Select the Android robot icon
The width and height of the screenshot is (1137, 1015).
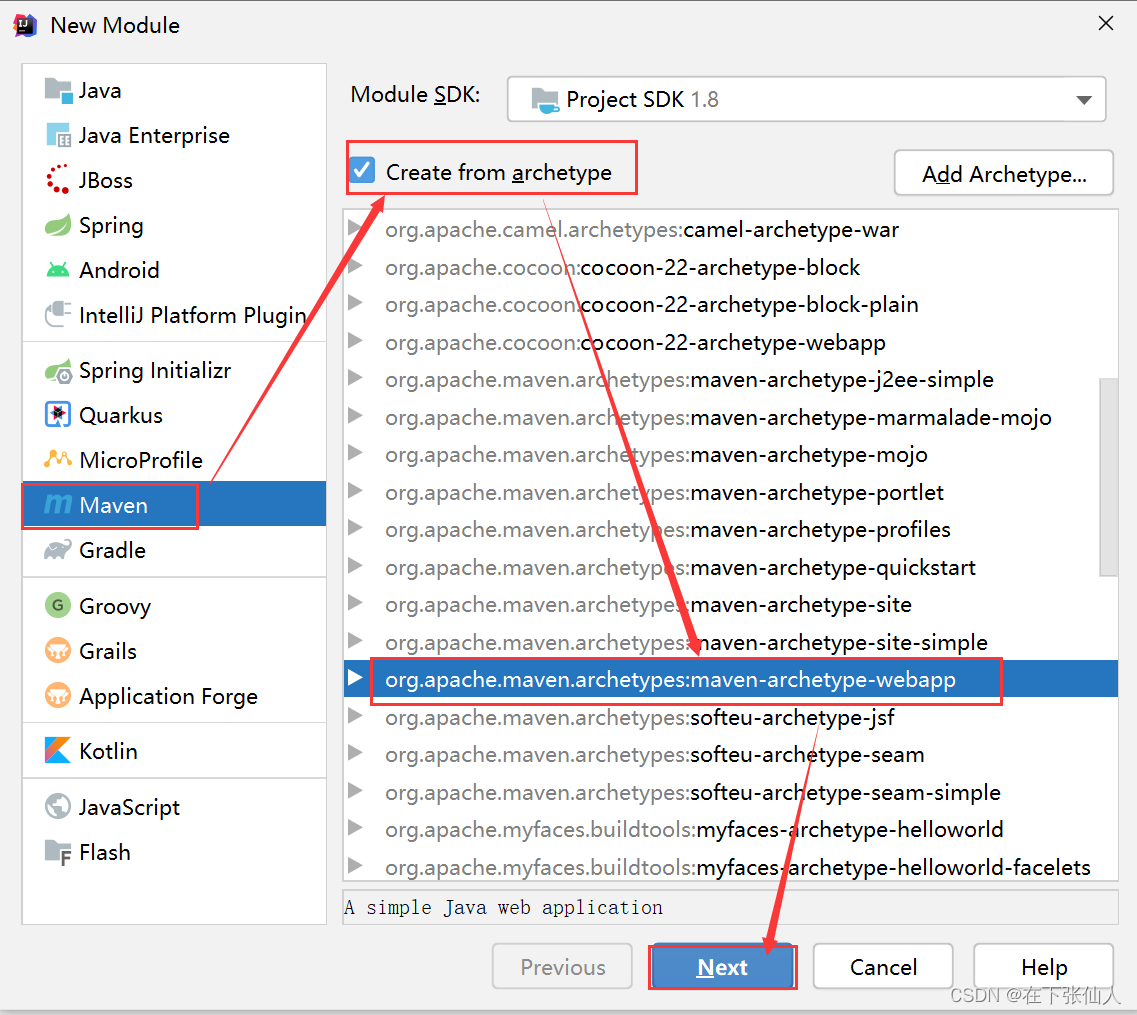[x=58, y=270]
